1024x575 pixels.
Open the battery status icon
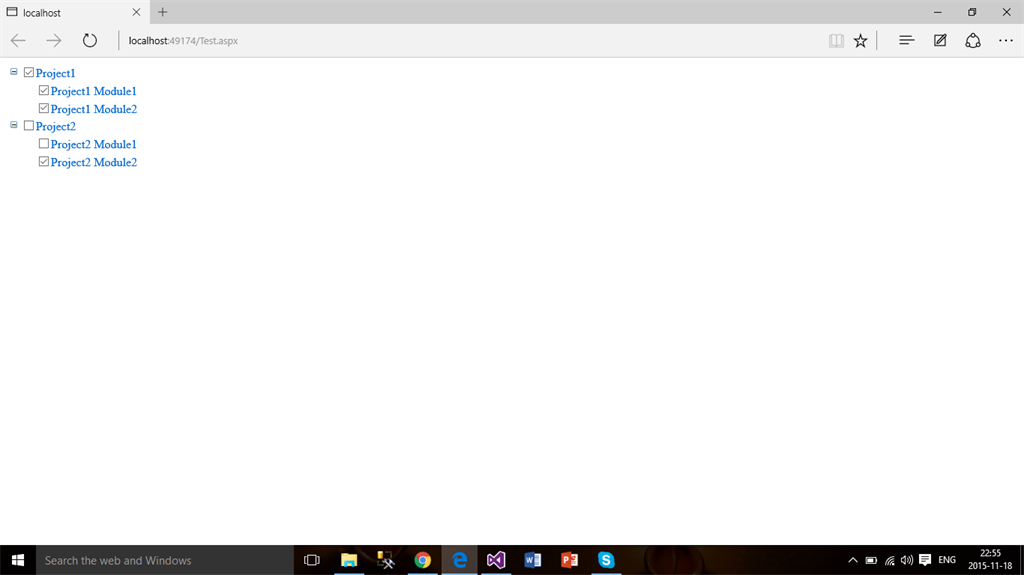click(x=871, y=560)
